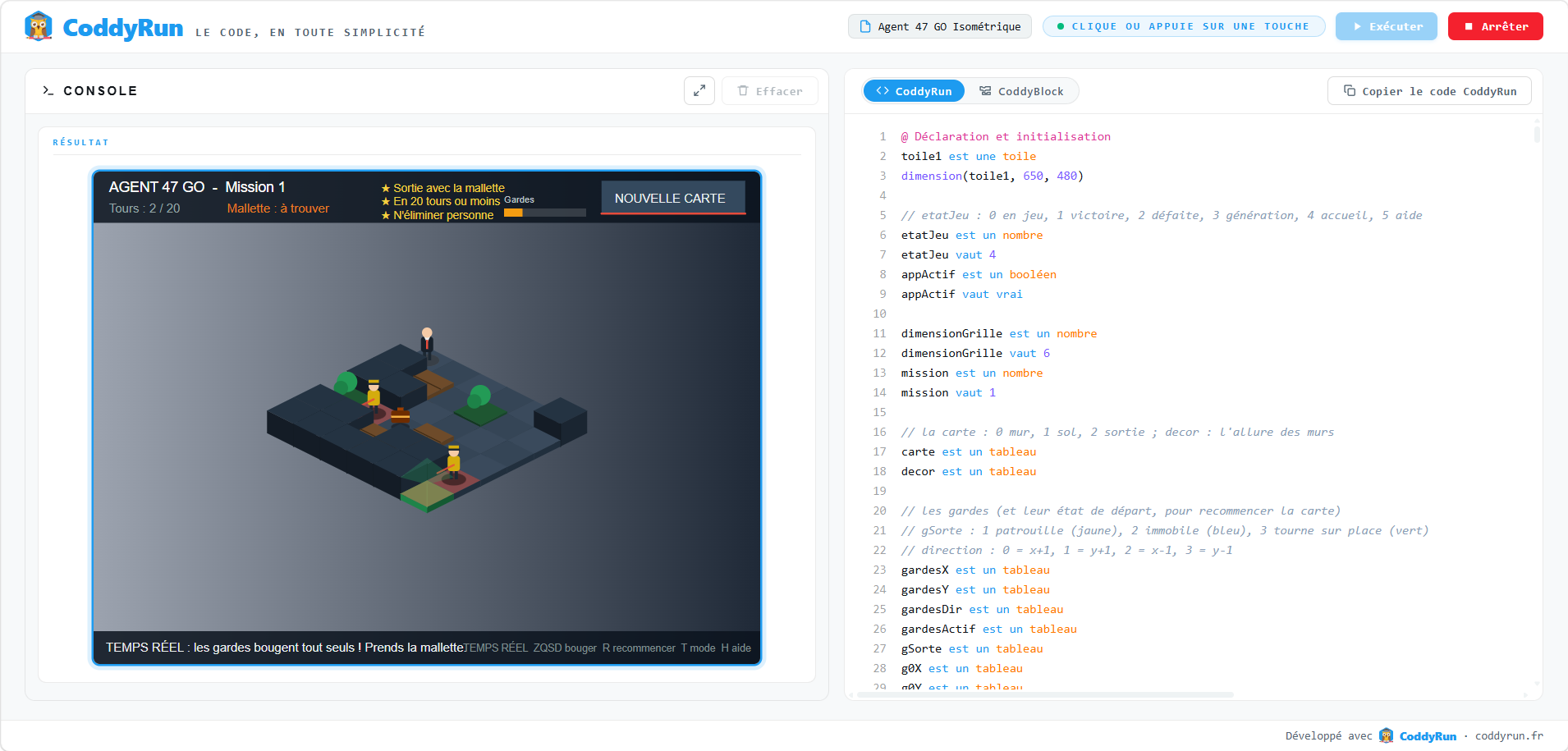Screen dimensions: 1568x751
Task: Switch to the CoddyRun code tab
Action: (914, 91)
